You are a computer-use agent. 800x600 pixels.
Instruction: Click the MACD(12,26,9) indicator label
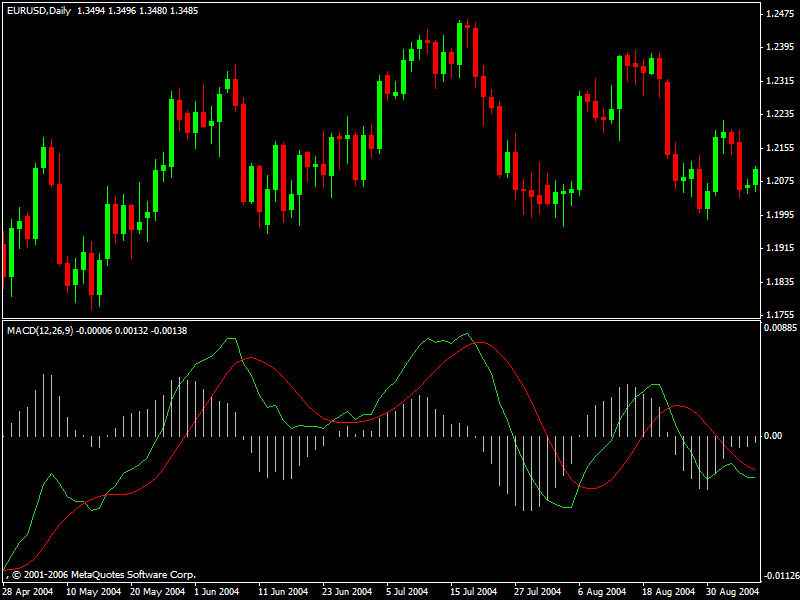coord(40,331)
